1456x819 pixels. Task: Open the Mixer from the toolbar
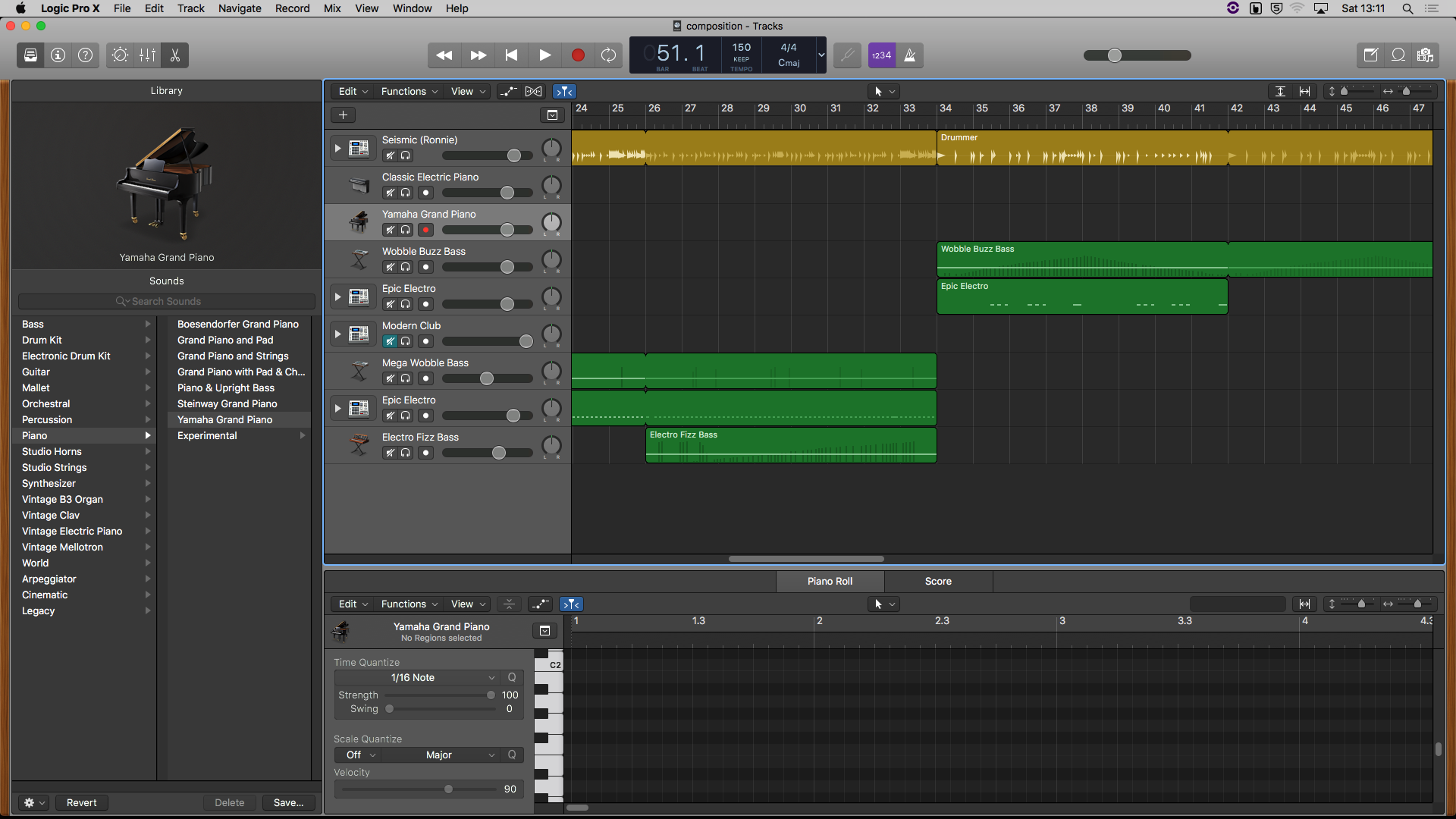(x=147, y=55)
